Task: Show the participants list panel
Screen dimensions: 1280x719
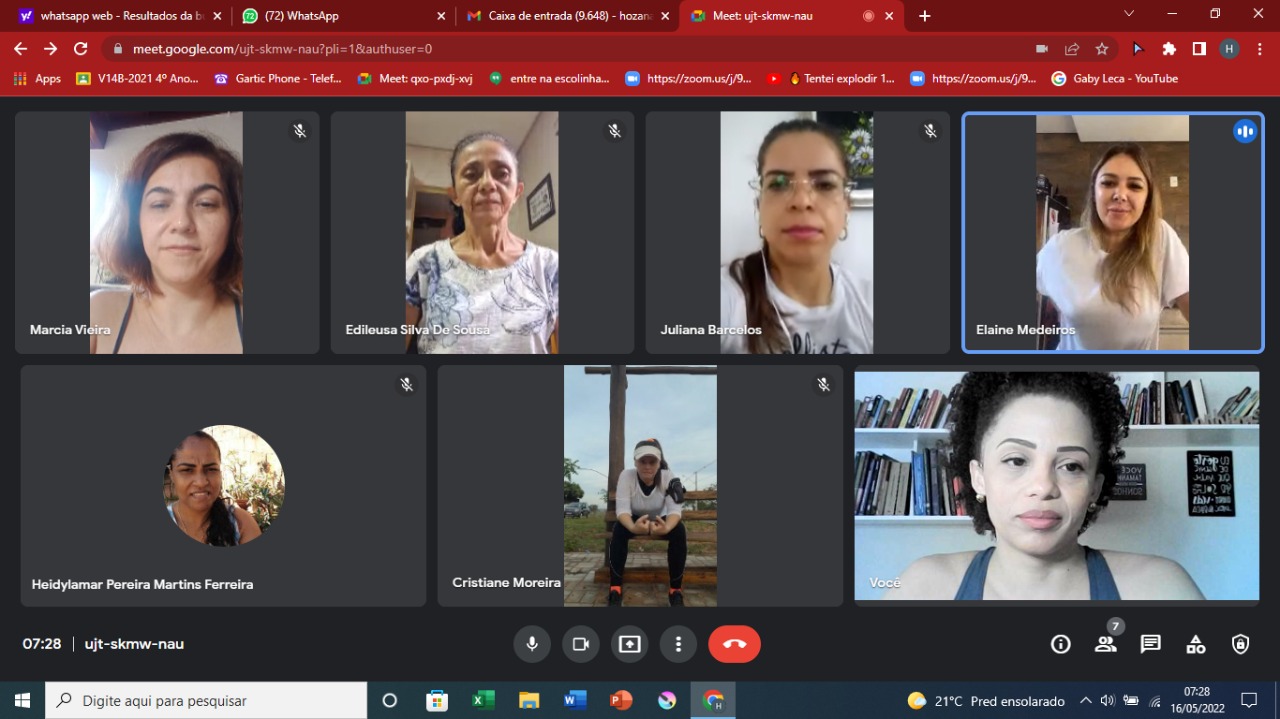Action: click(1105, 644)
